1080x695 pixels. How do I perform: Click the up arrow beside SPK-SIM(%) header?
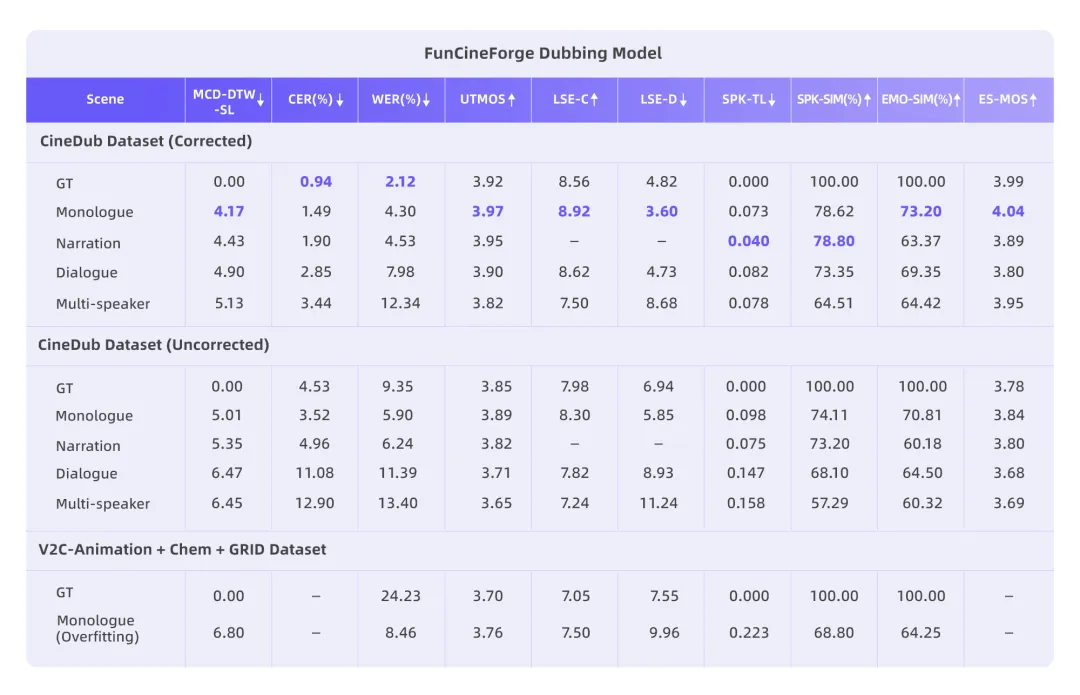point(867,100)
